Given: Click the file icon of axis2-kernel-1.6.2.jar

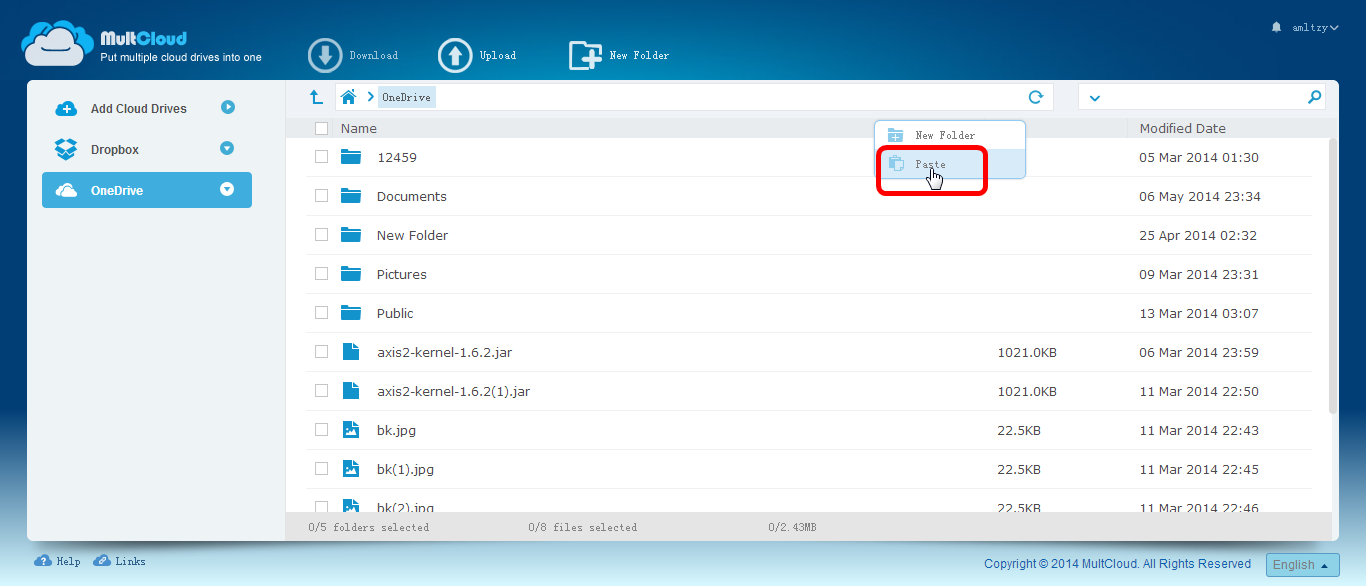Looking at the screenshot, I should tap(350, 352).
